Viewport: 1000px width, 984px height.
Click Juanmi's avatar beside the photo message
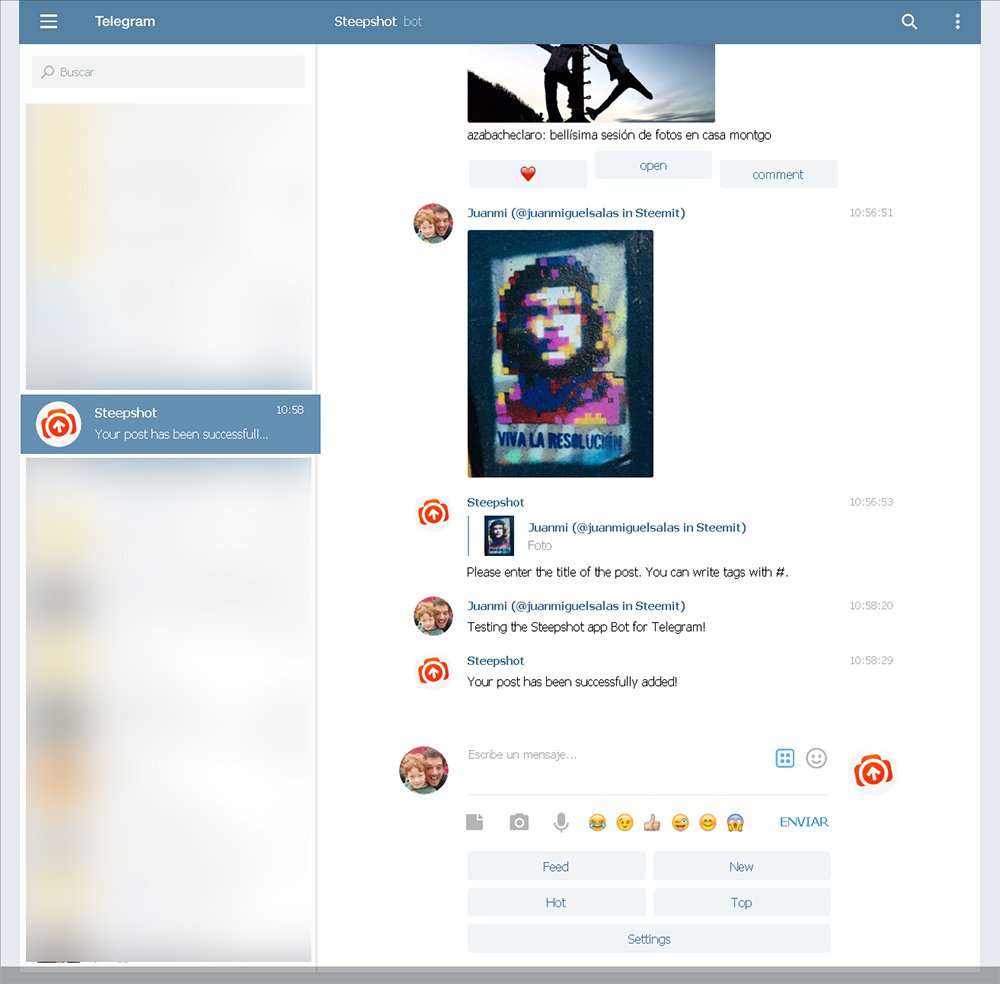(x=433, y=224)
